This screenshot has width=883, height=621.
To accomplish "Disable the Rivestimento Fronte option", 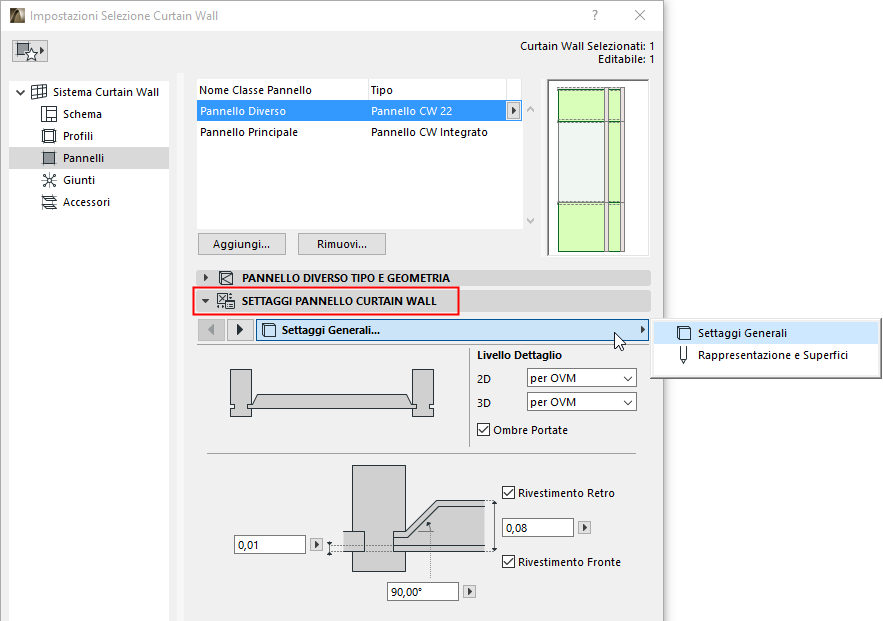I will click(x=509, y=562).
